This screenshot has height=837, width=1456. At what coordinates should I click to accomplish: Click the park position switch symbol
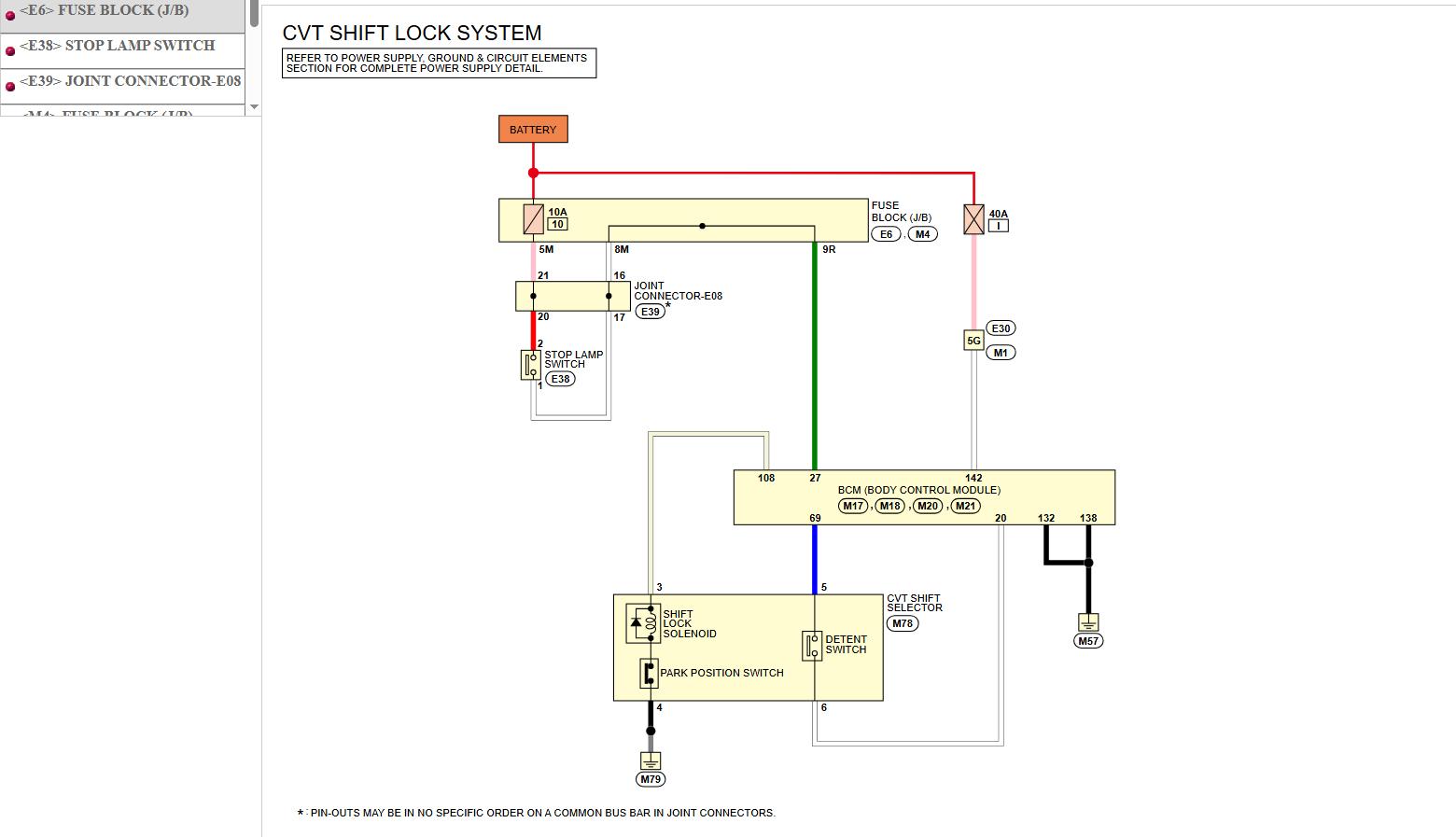click(649, 673)
